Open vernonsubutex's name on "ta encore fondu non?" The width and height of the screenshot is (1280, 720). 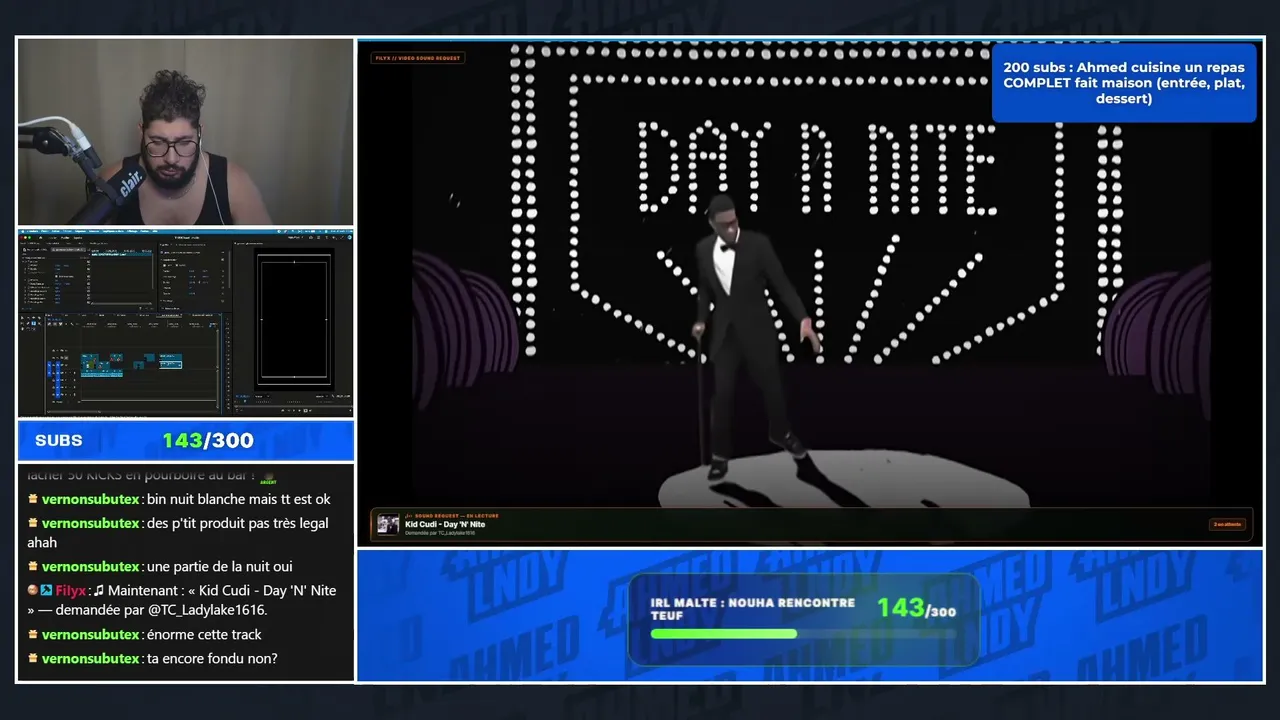[x=90, y=659]
